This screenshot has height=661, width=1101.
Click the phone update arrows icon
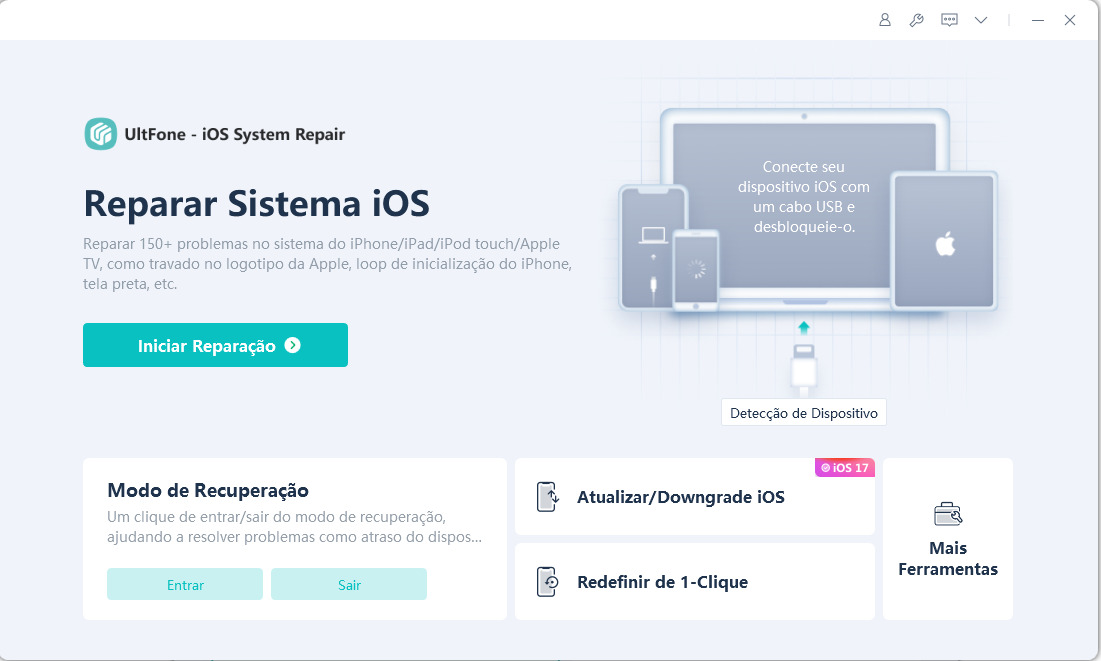[548, 497]
